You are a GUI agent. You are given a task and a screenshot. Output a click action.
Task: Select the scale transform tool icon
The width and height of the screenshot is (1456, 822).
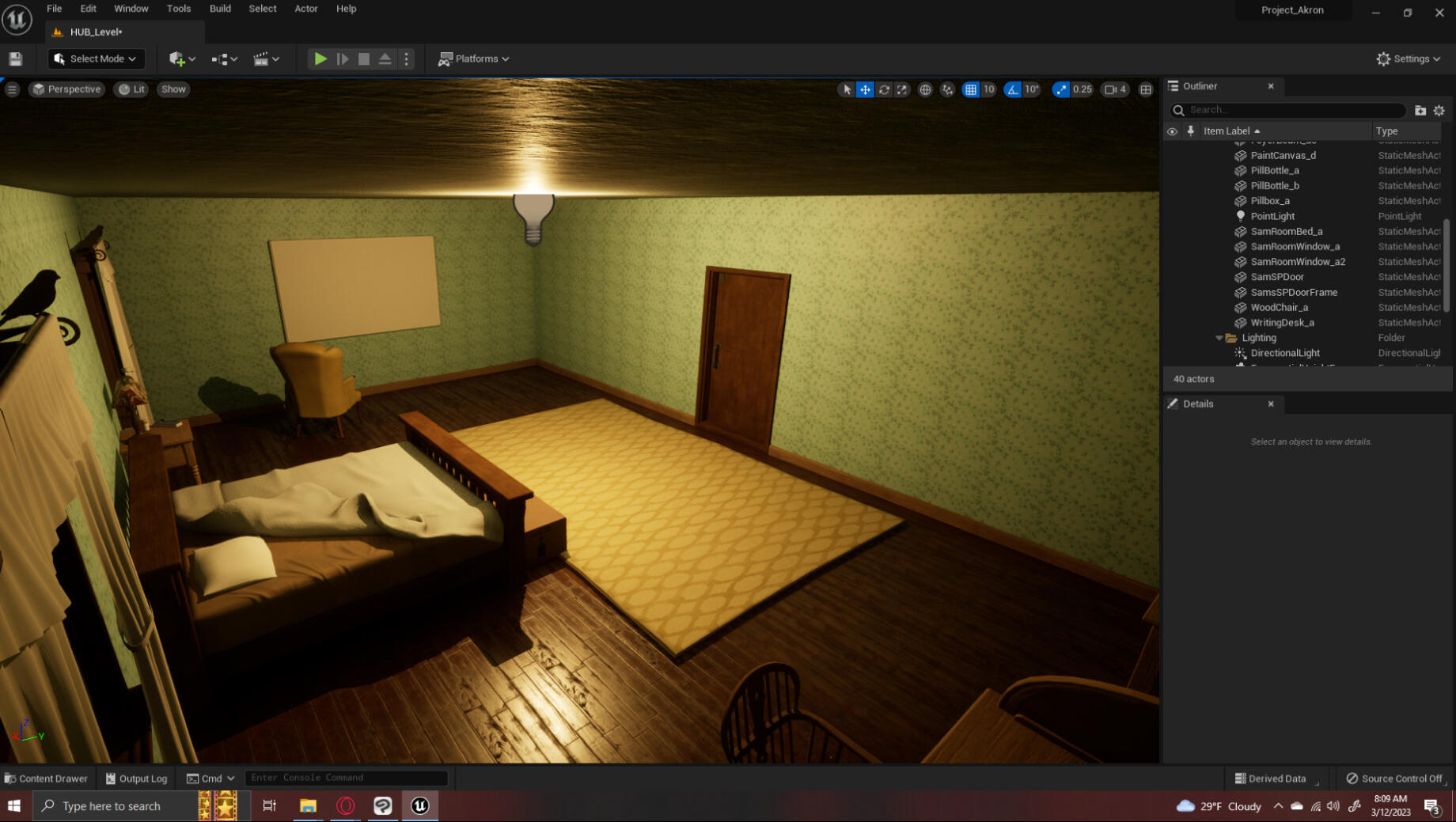click(902, 89)
